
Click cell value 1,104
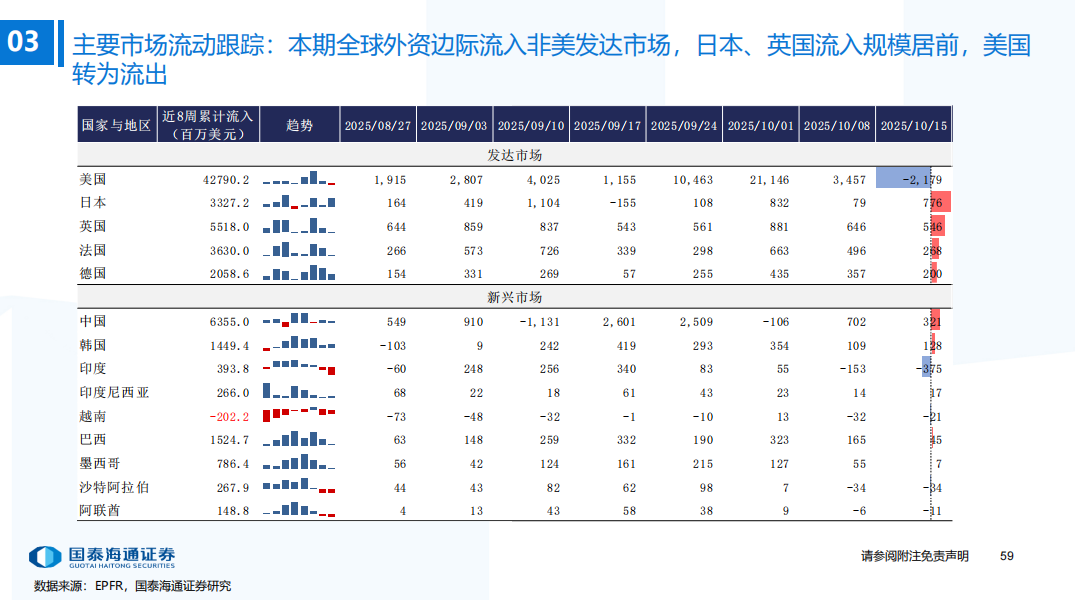[x=543, y=203]
